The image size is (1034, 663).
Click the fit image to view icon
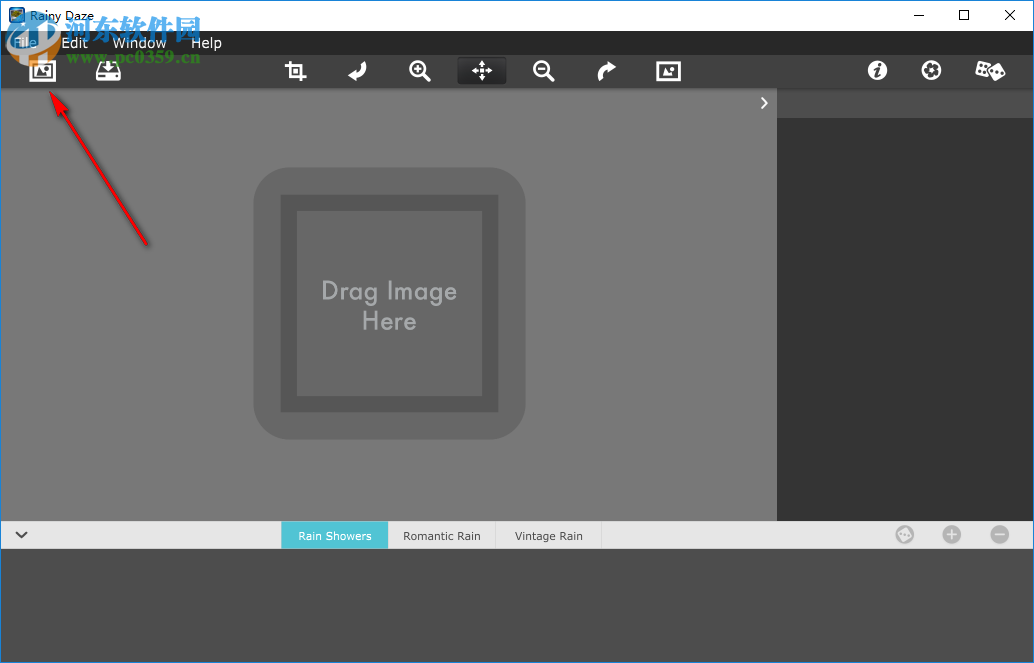pyautogui.click(x=668, y=71)
